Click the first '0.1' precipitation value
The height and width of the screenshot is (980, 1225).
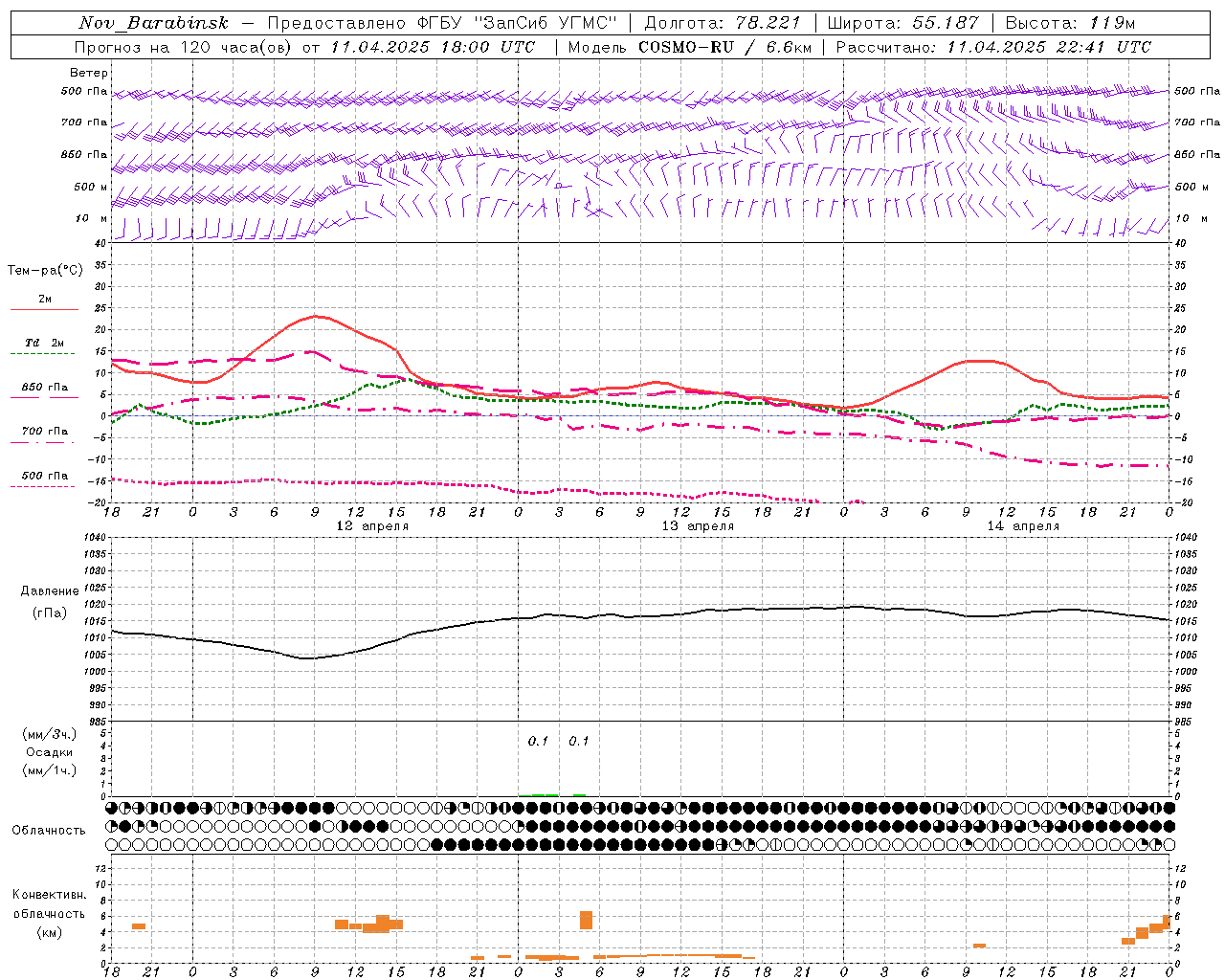tap(538, 741)
